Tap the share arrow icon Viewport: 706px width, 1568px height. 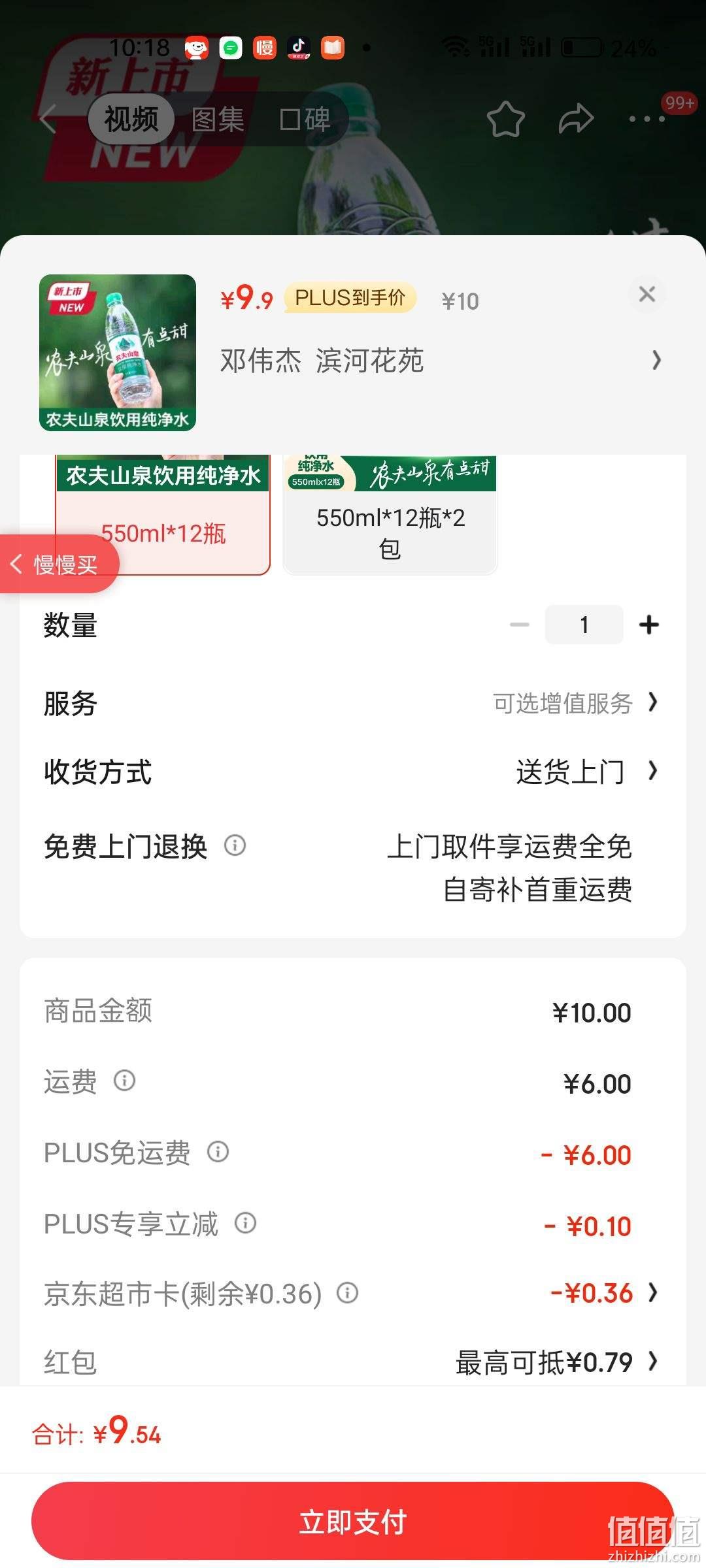click(x=576, y=119)
